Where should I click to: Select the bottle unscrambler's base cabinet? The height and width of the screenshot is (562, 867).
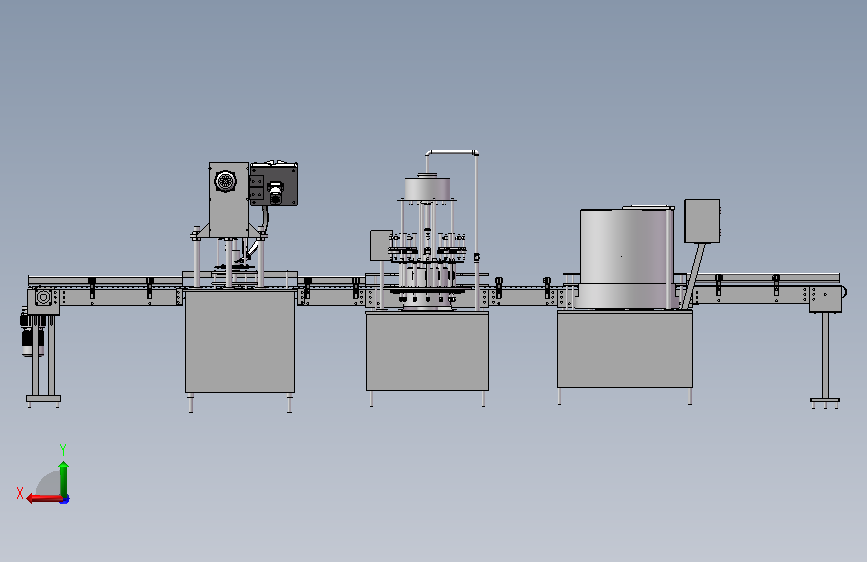click(x=625, y=349)
